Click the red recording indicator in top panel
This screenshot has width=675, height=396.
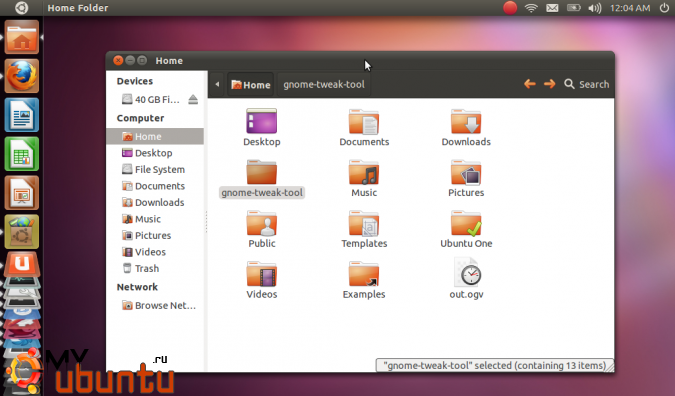[510, 8]
